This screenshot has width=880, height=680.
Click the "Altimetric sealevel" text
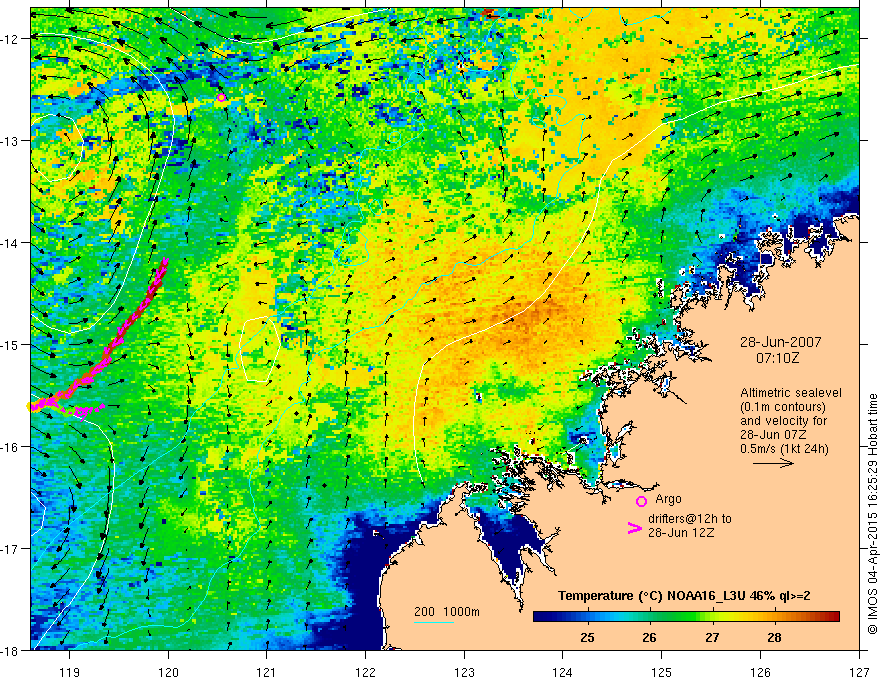pyautogui.click(x=791, y=393)
